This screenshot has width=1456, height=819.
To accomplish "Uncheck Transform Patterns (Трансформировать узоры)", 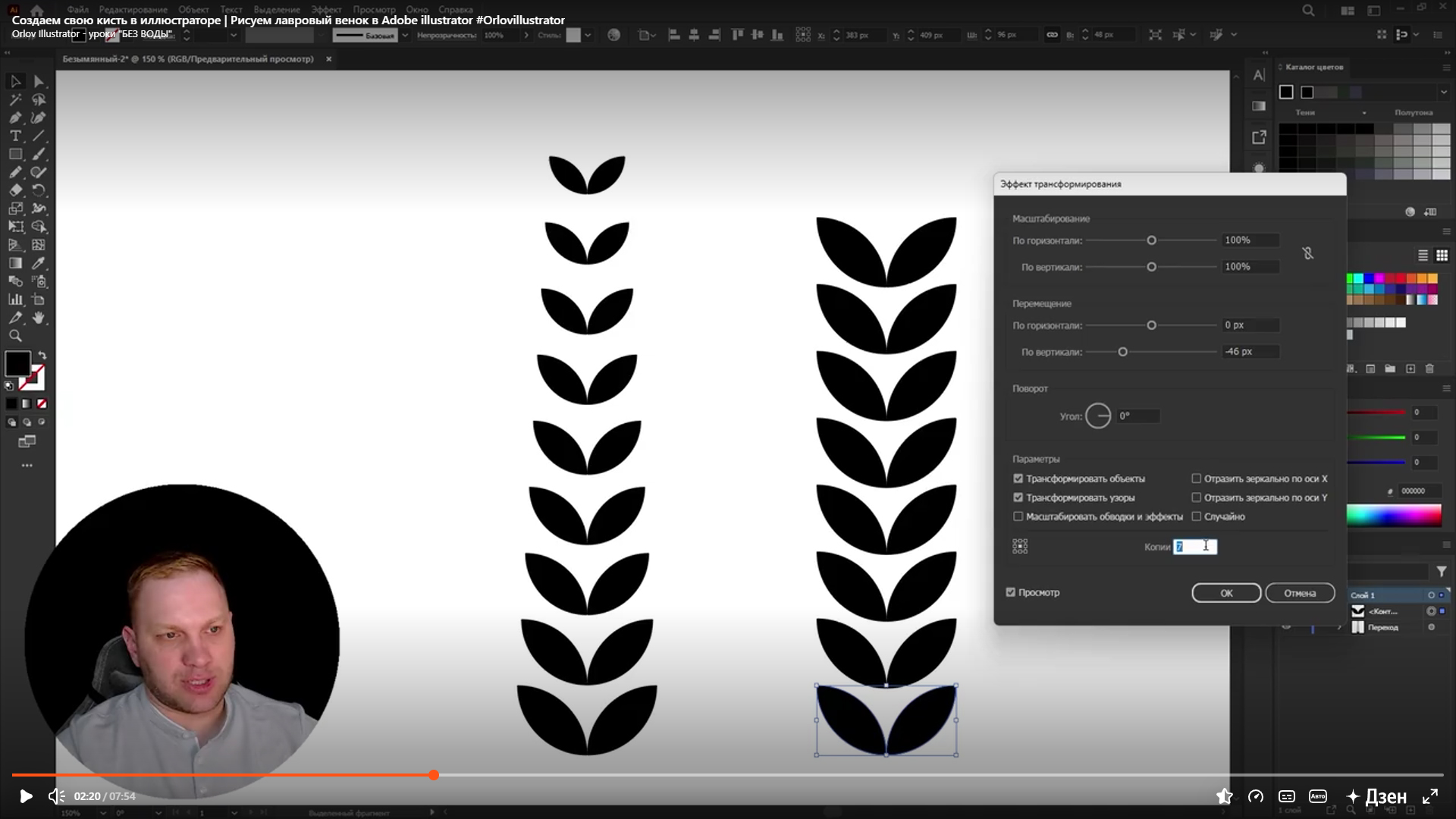I will click(1018, 497).
